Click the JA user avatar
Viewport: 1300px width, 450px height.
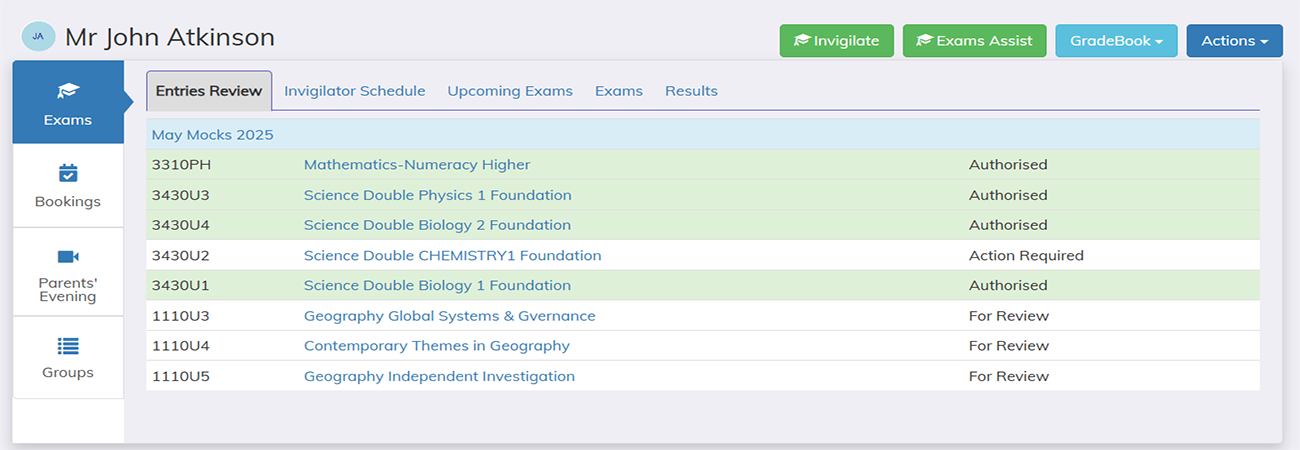pos(38,37)
